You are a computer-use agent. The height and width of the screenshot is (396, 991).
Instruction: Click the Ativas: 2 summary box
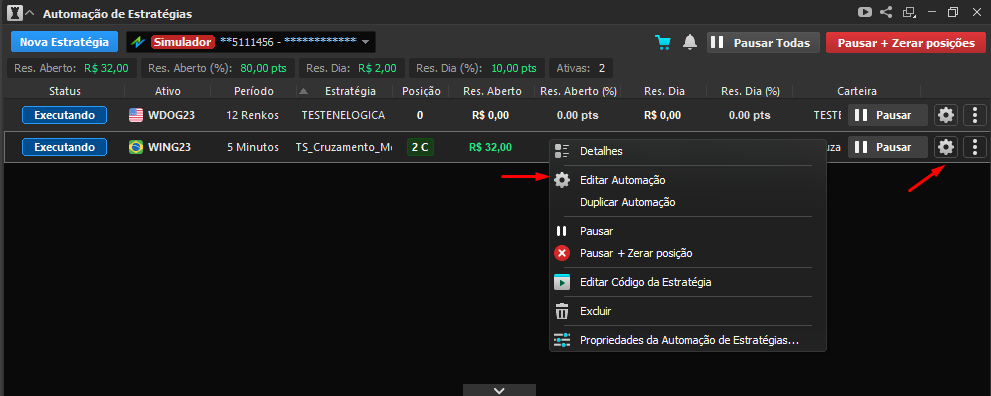tap(581, 68)
